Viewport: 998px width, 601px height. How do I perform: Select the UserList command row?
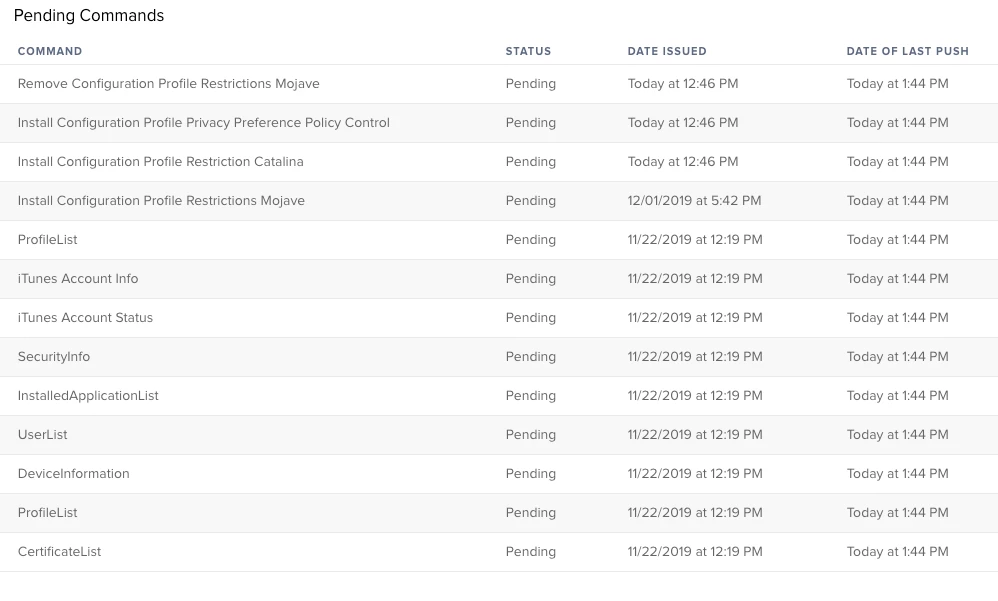tap(499, 435)
